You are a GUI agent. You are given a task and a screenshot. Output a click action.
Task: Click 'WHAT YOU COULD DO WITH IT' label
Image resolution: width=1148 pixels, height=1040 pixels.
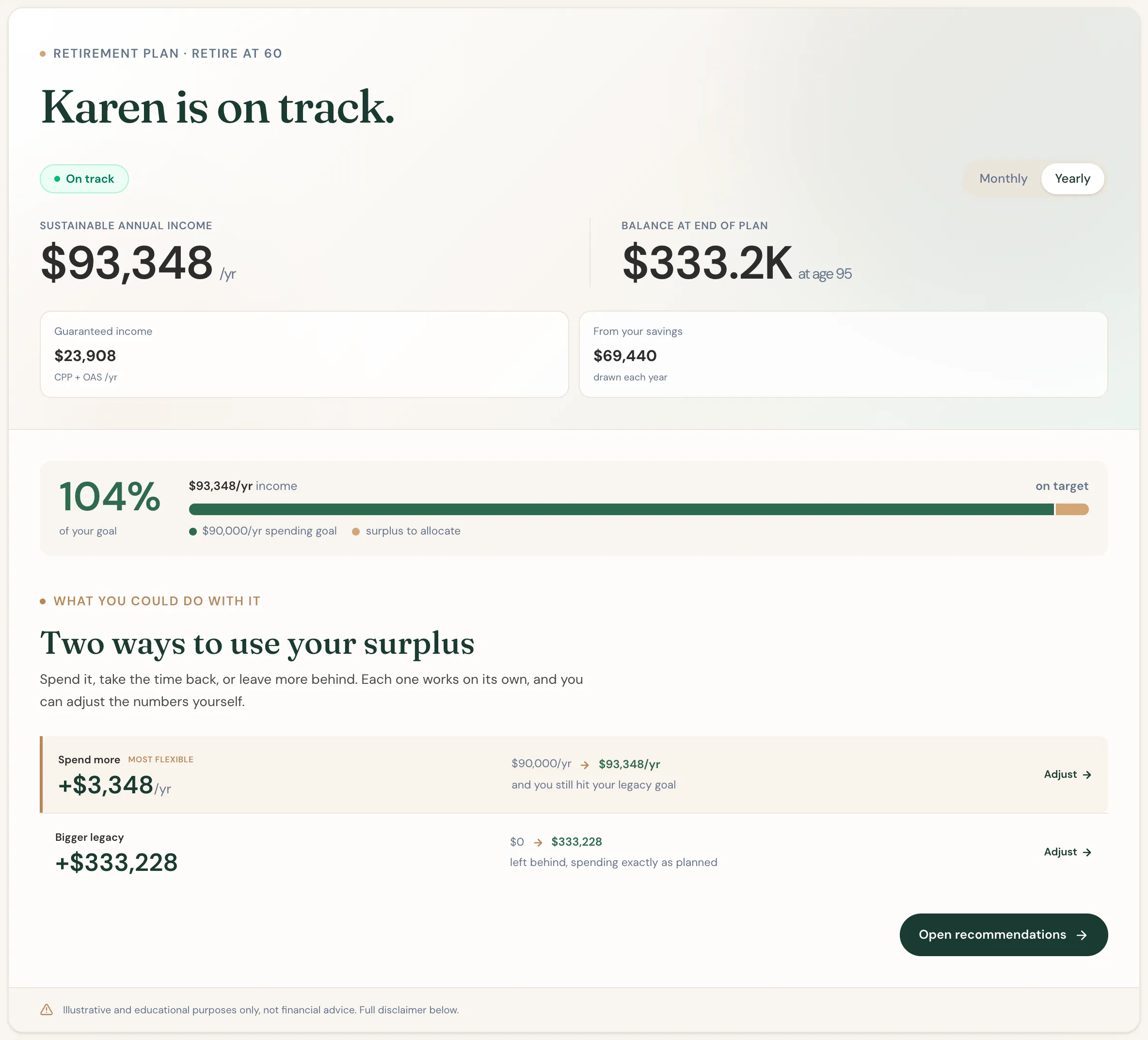click(x=157, y=601)
